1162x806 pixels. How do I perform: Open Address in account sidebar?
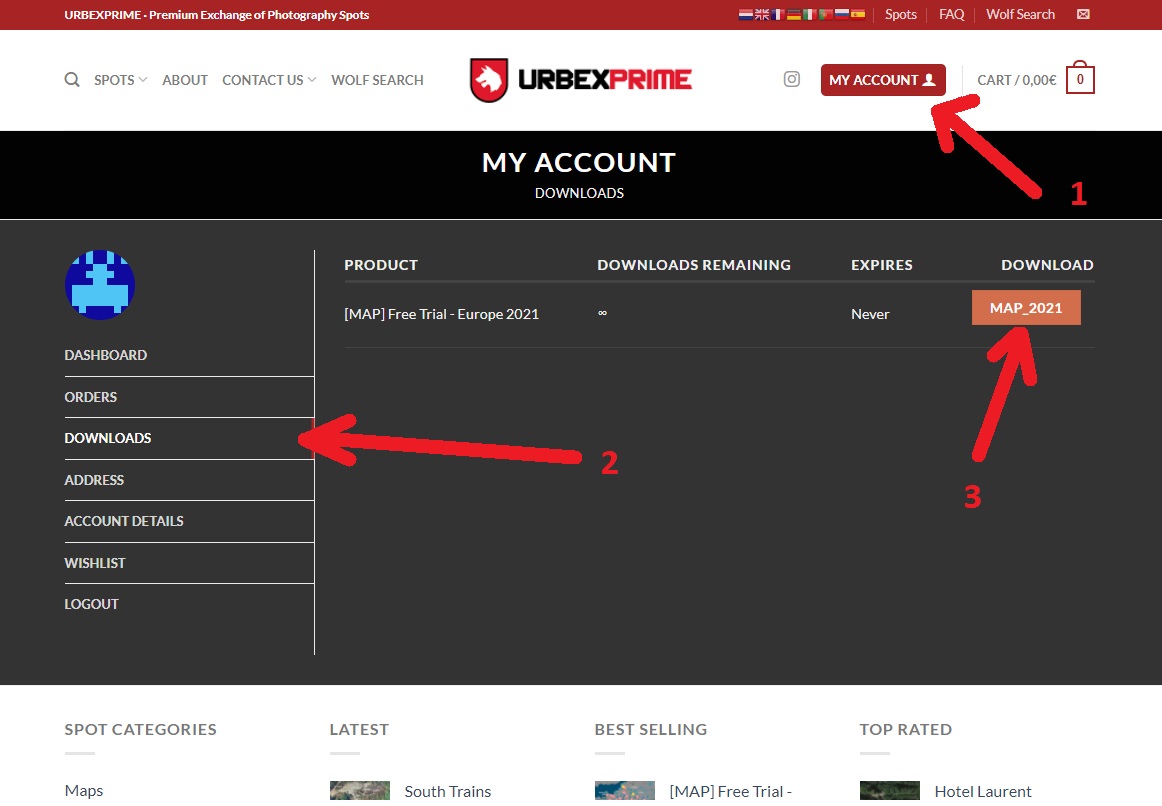94,480
